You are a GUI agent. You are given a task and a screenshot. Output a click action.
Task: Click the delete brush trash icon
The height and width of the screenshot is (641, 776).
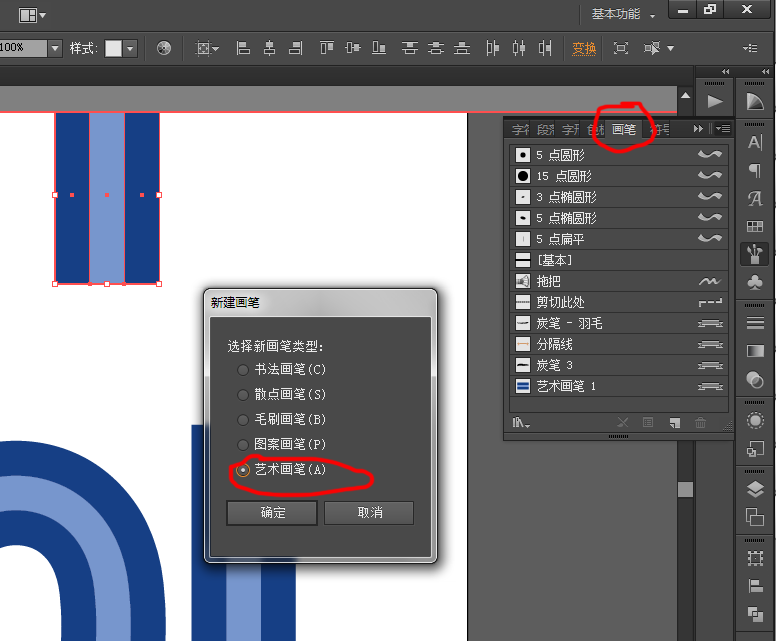click(700, 423)
